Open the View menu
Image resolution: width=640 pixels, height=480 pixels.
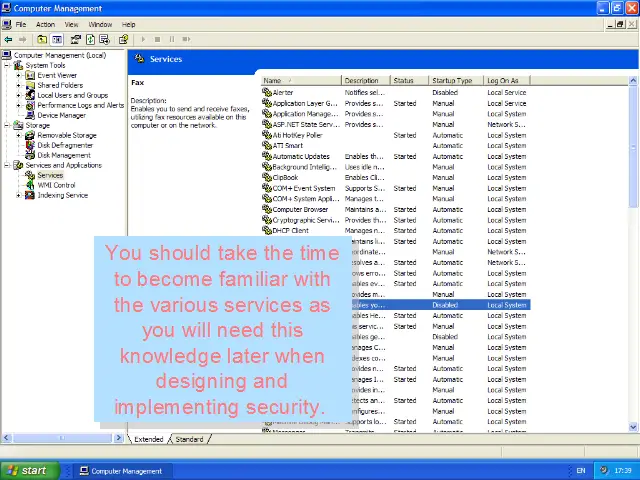point(72,24)
